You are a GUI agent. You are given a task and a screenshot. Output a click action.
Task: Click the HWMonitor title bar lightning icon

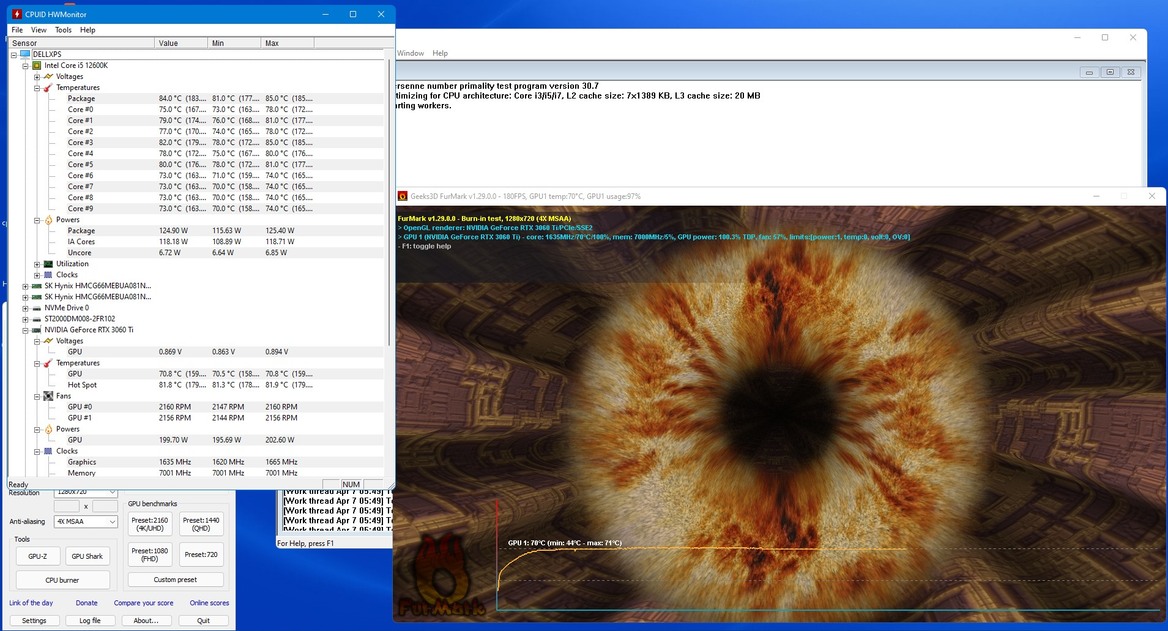coord(16,14)
